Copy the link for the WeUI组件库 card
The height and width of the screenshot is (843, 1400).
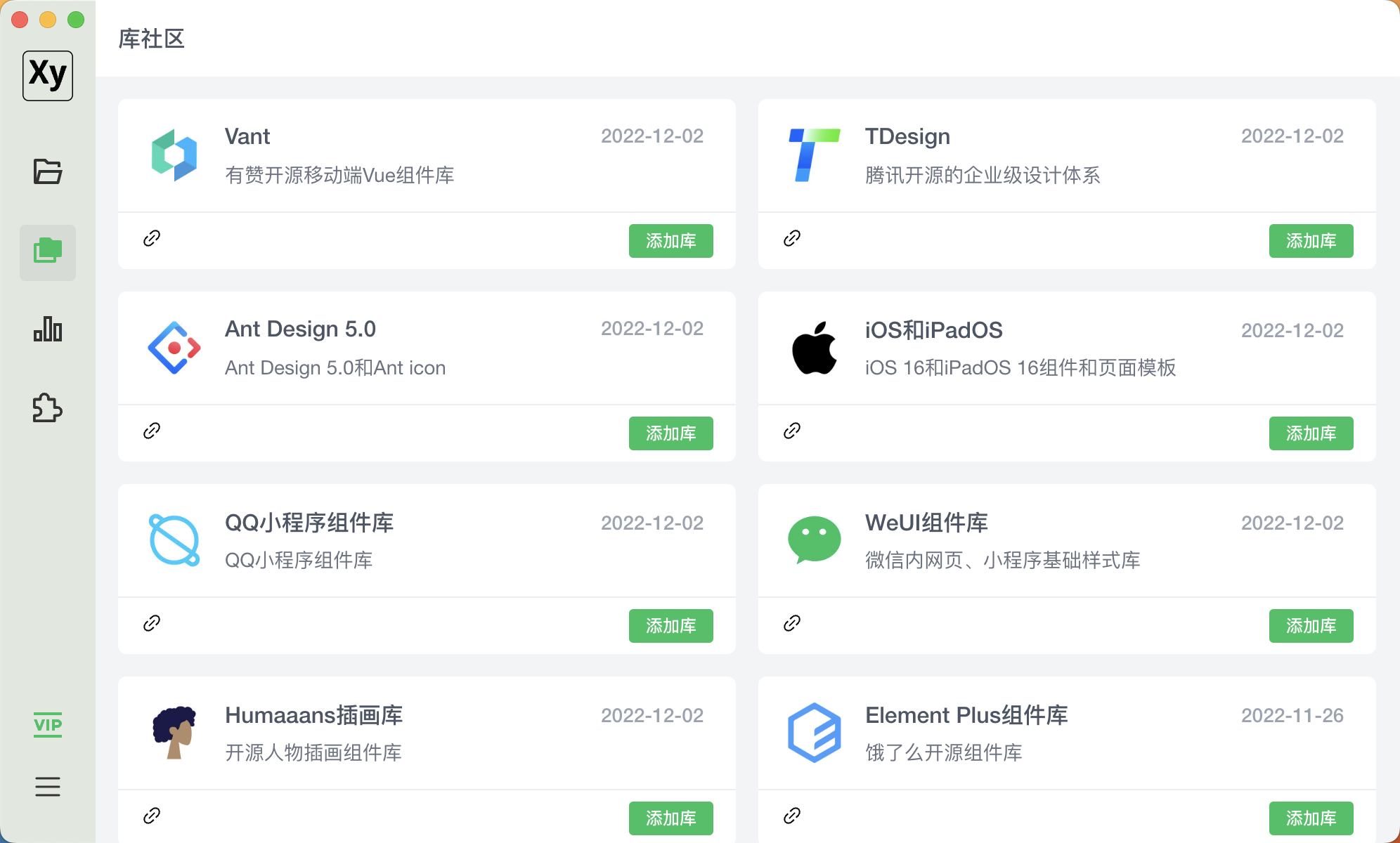(x=792, y=624)
